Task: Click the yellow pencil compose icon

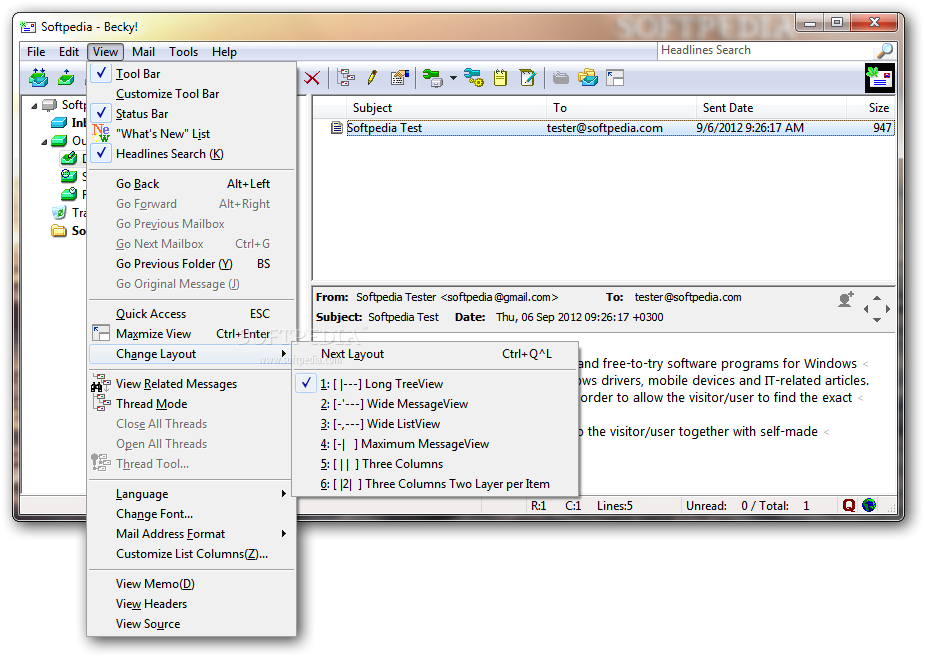Action: point(372,77)
